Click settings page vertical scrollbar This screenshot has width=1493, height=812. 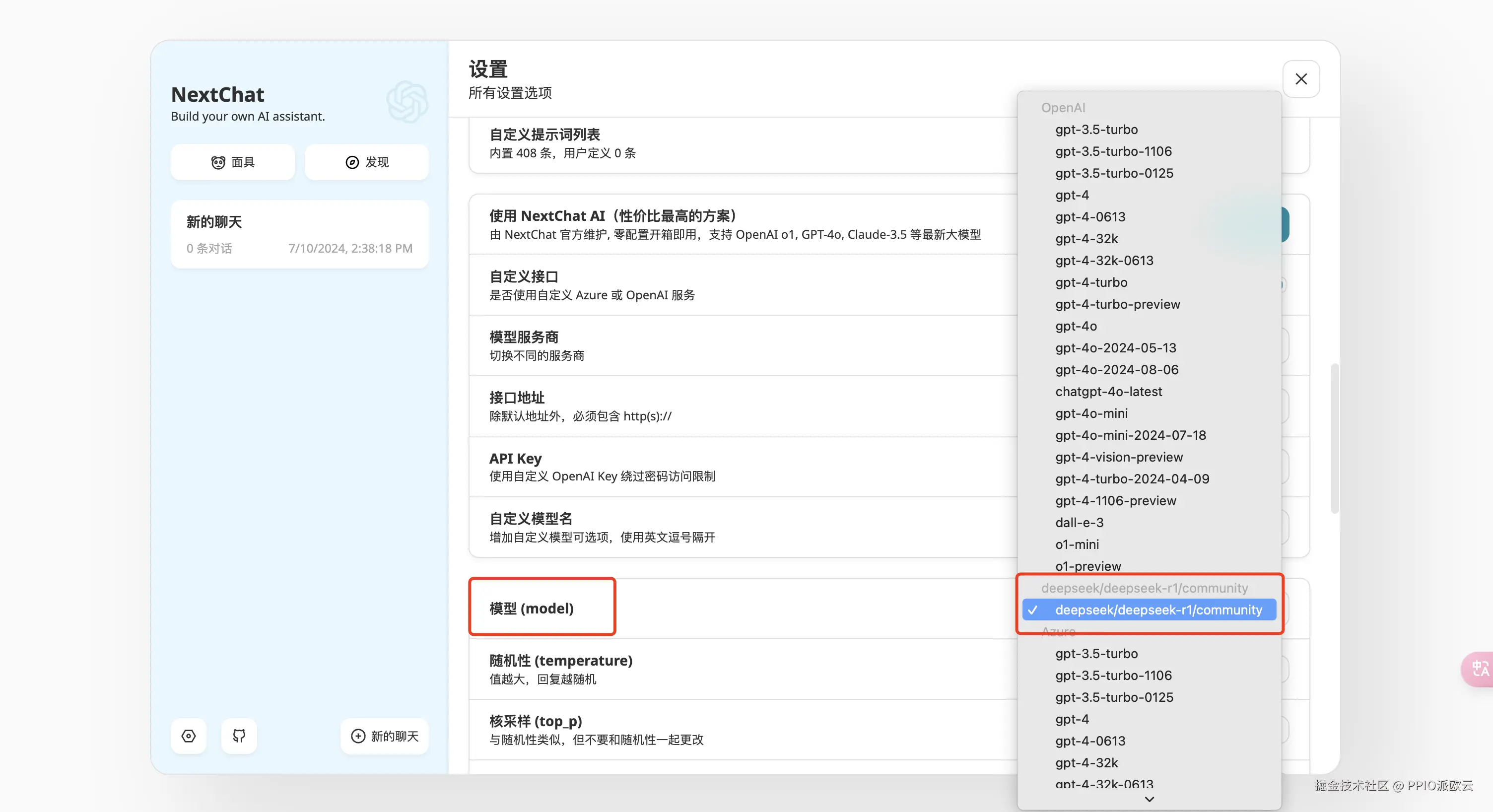(x=1334, y=438)
